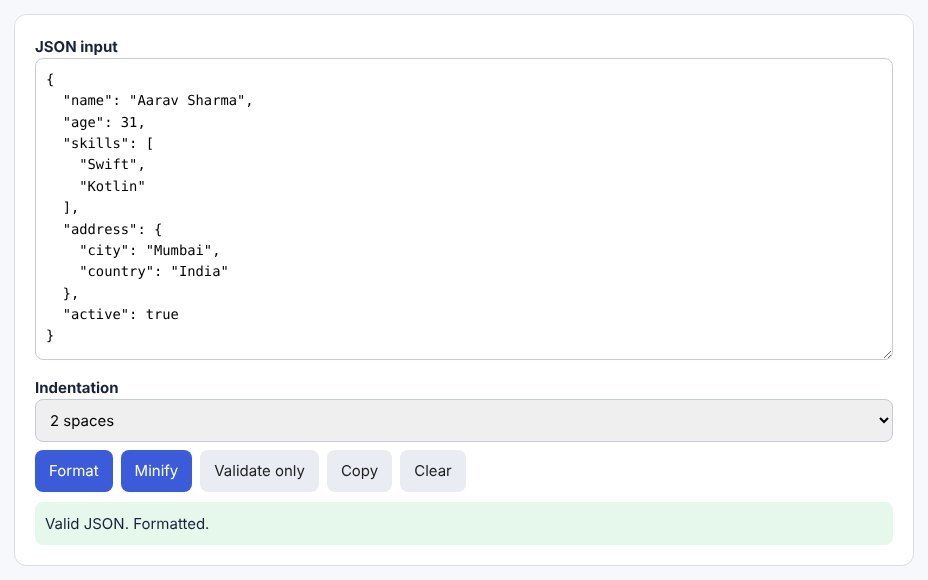This screenshot has width=928, height=580.
Task: Click the "address": { line
Action: (112, 229)
